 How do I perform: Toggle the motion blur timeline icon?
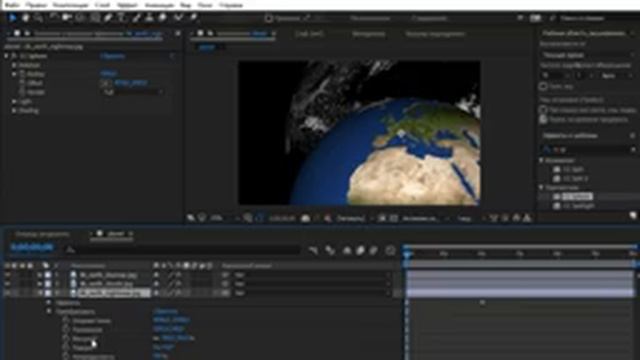pyautogui.click(x=373, y=250)
